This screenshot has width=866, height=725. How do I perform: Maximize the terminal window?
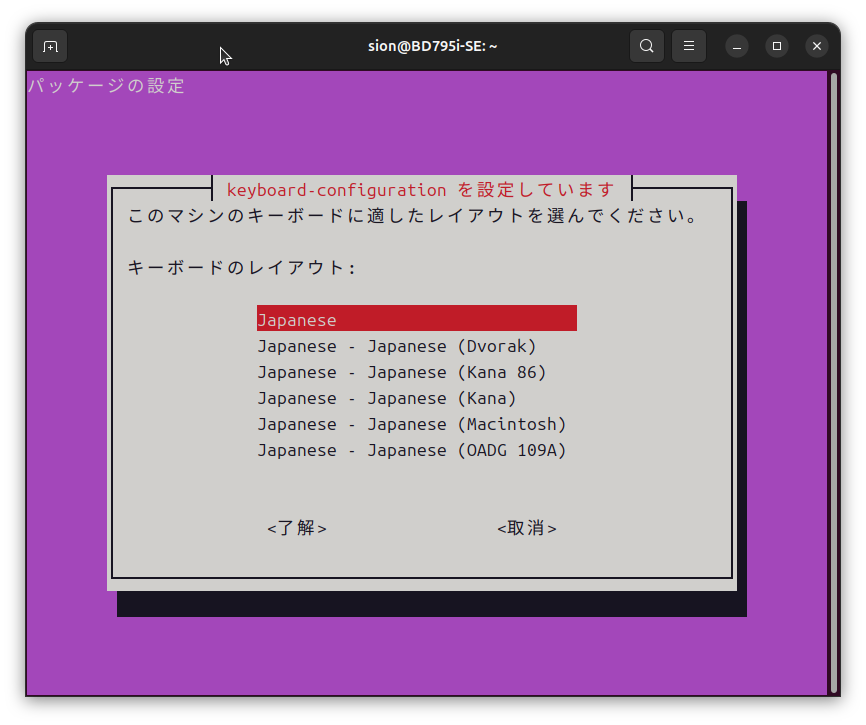point(777,46)
